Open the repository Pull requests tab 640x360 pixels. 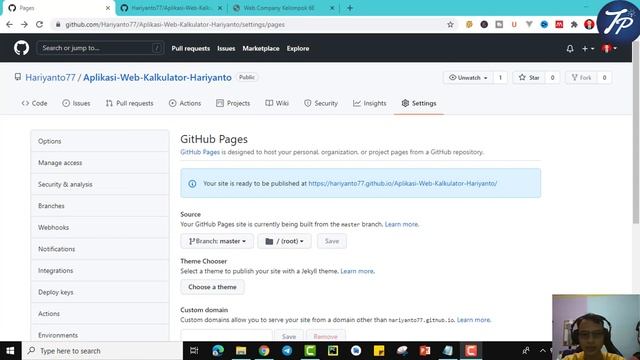point(129,103)
